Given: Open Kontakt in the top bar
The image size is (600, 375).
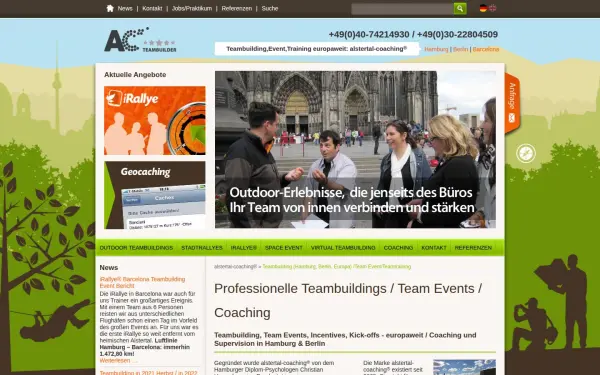Looking at the screenshot, I should [x=152, y=8].
